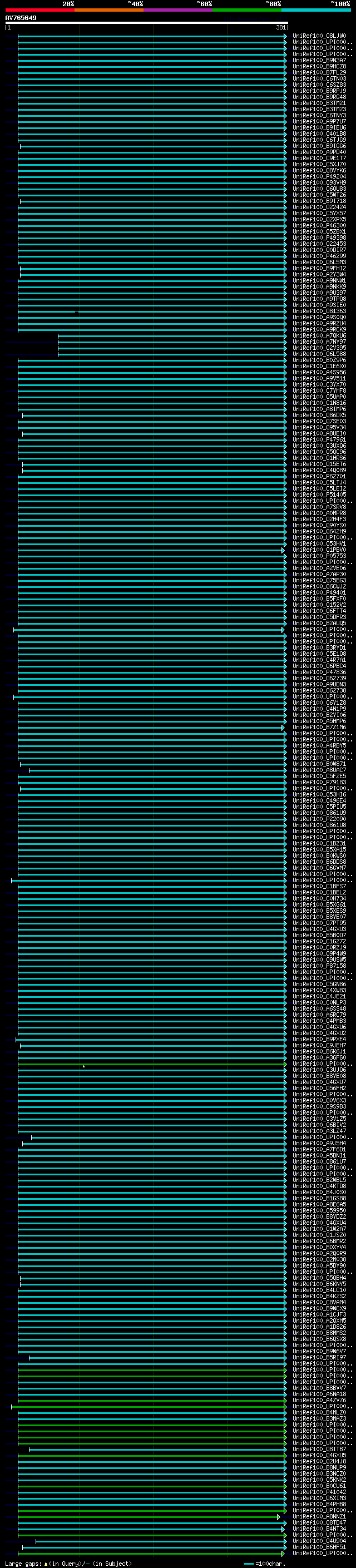Click green alignment bar for UniRef100_A4ZVZ6

[152, 1401]
